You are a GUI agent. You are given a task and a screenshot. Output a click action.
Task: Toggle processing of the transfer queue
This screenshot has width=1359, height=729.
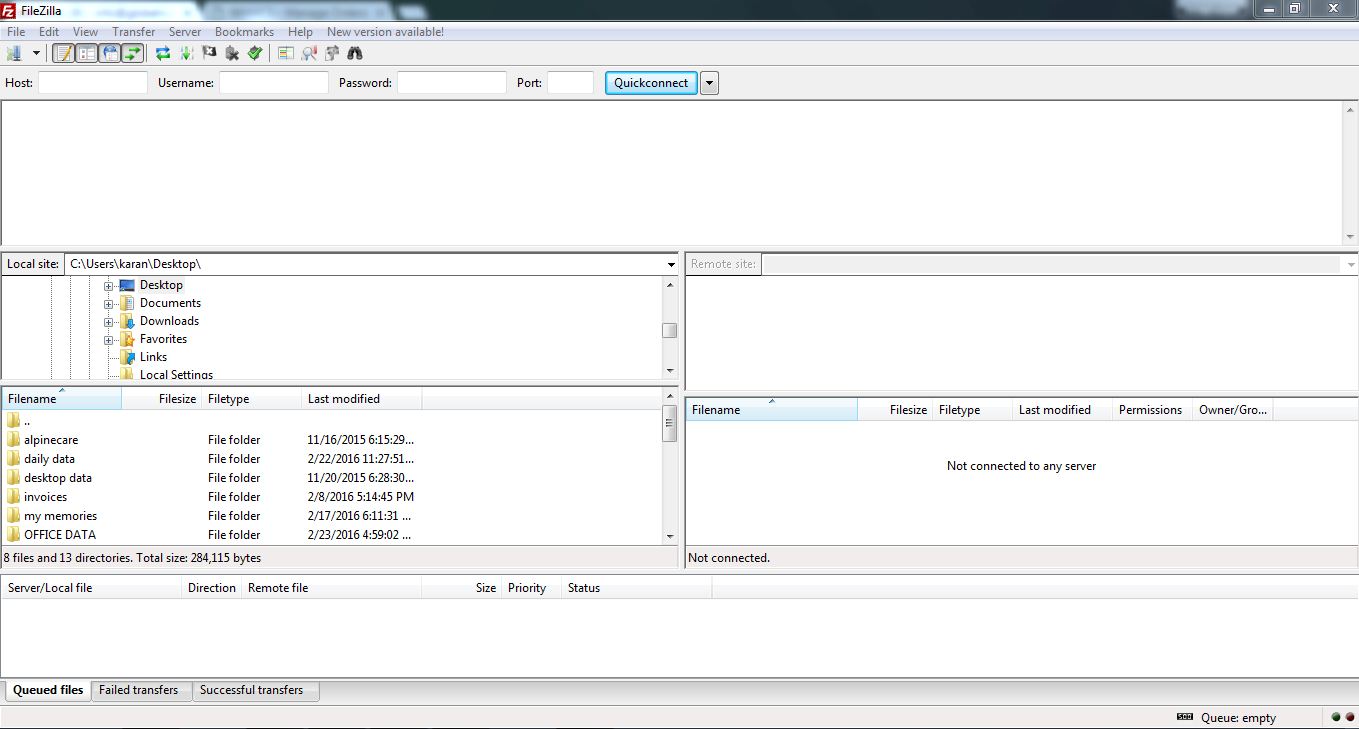(187, 53)
